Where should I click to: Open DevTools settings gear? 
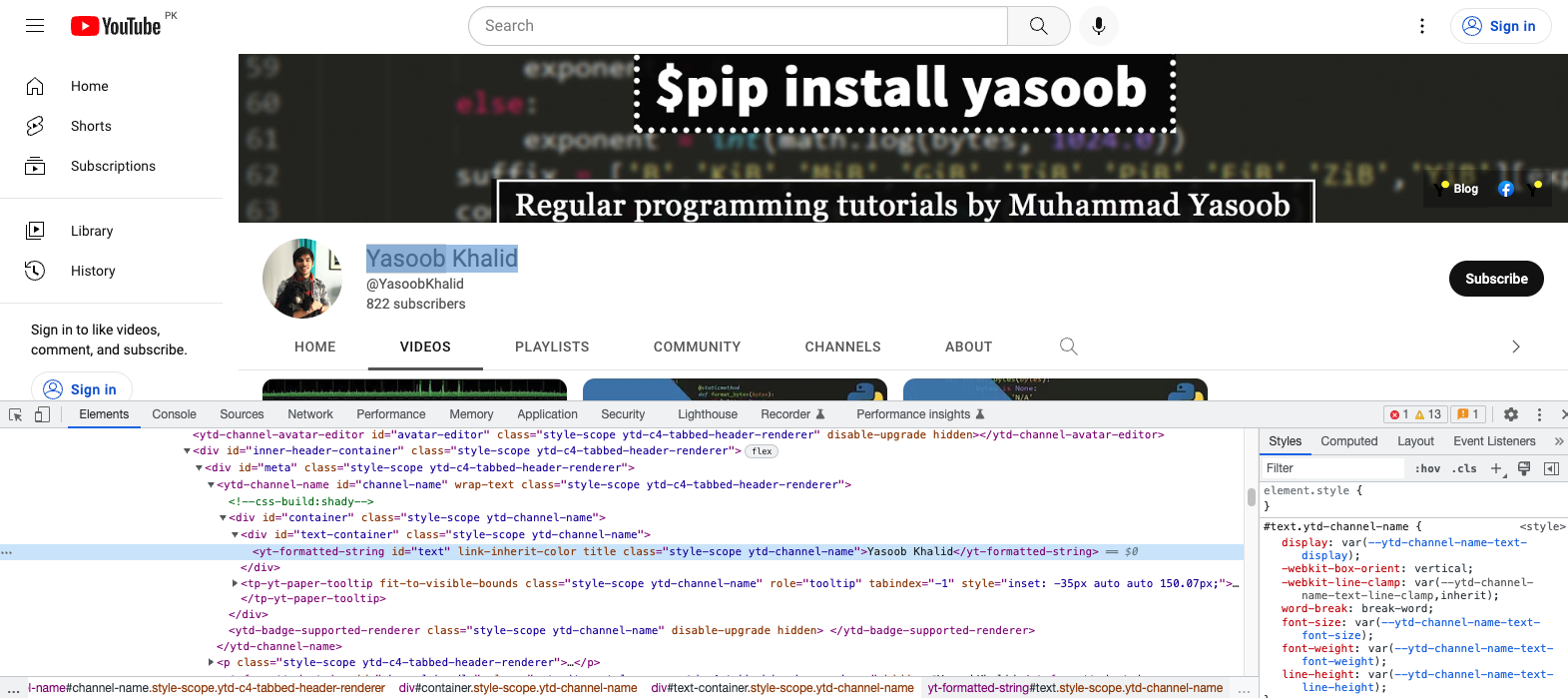point(1511,414)
